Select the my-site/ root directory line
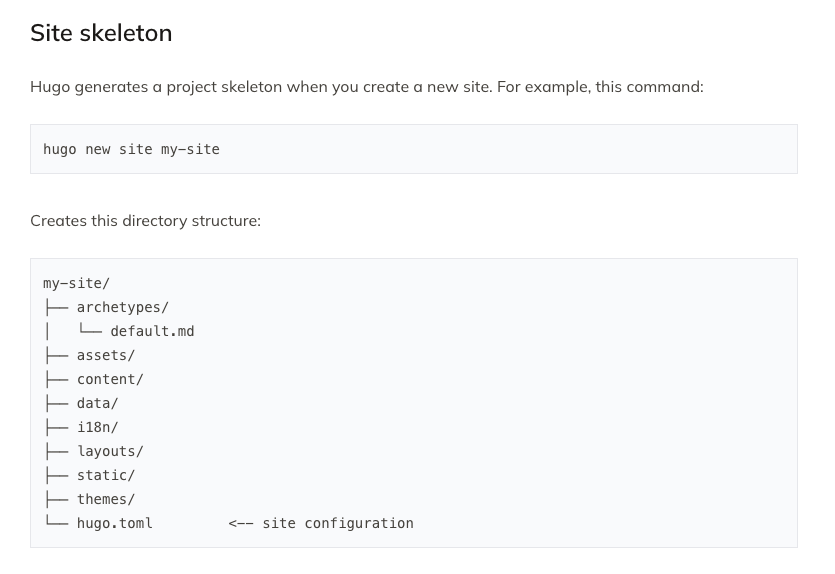835x574 pixels. (x=76, y=283)
